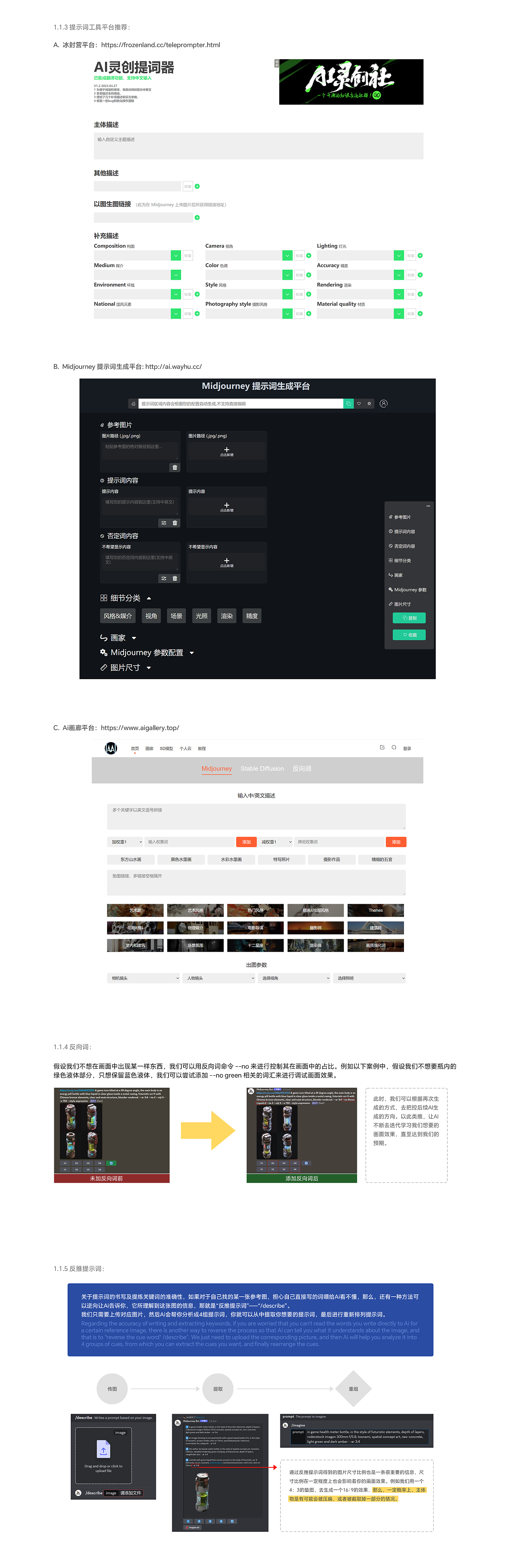Click the clear icon left of Midjourney prompt bar
Screen dimensions: 515x1568
(134, 403)
